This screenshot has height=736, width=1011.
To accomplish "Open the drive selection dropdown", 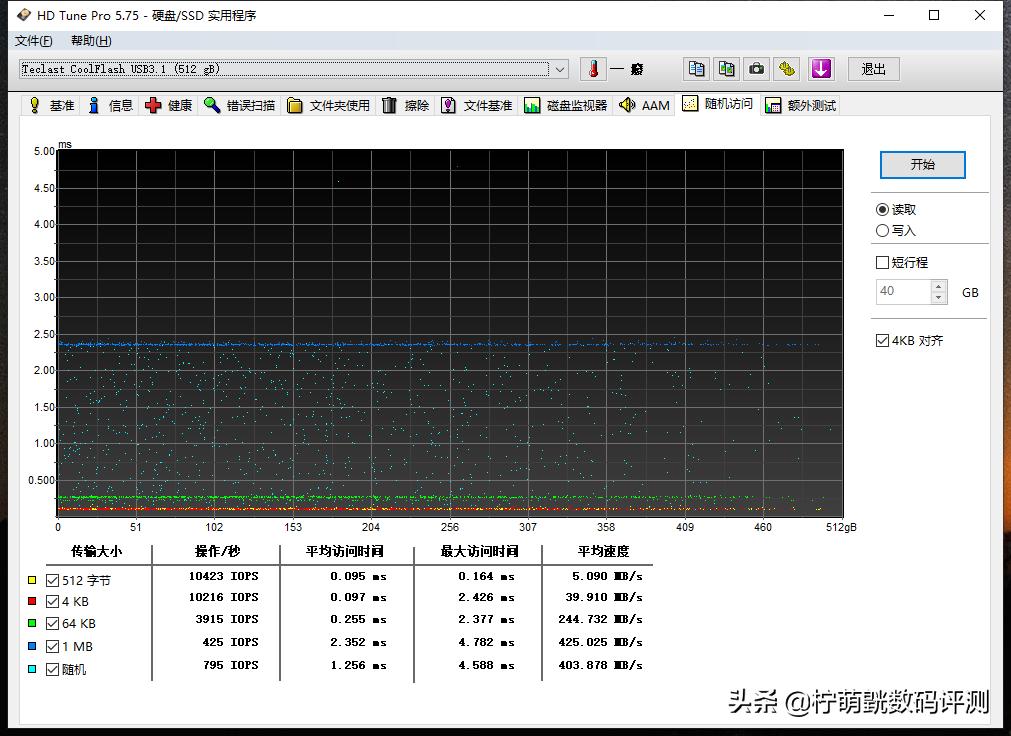I will (x=561, y=68).
